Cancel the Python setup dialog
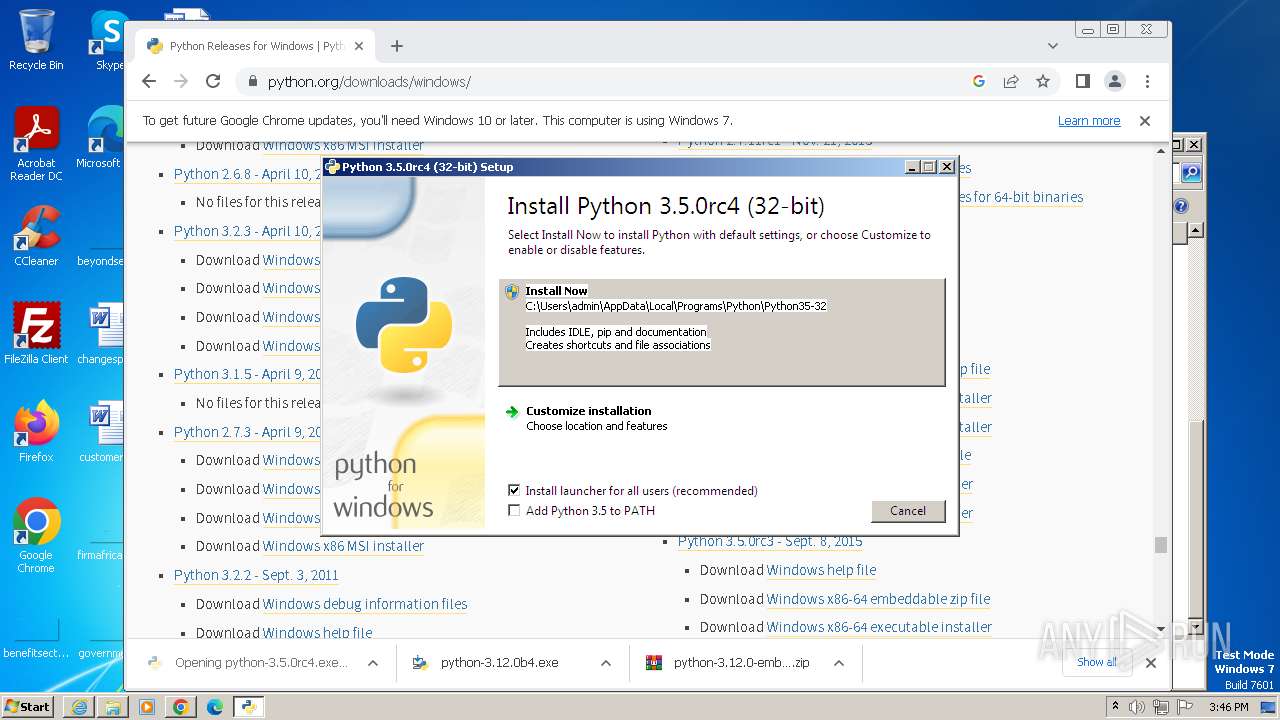Image resolution: width=1280 pixels, height=720 pixels. click(x=908, y=511)
